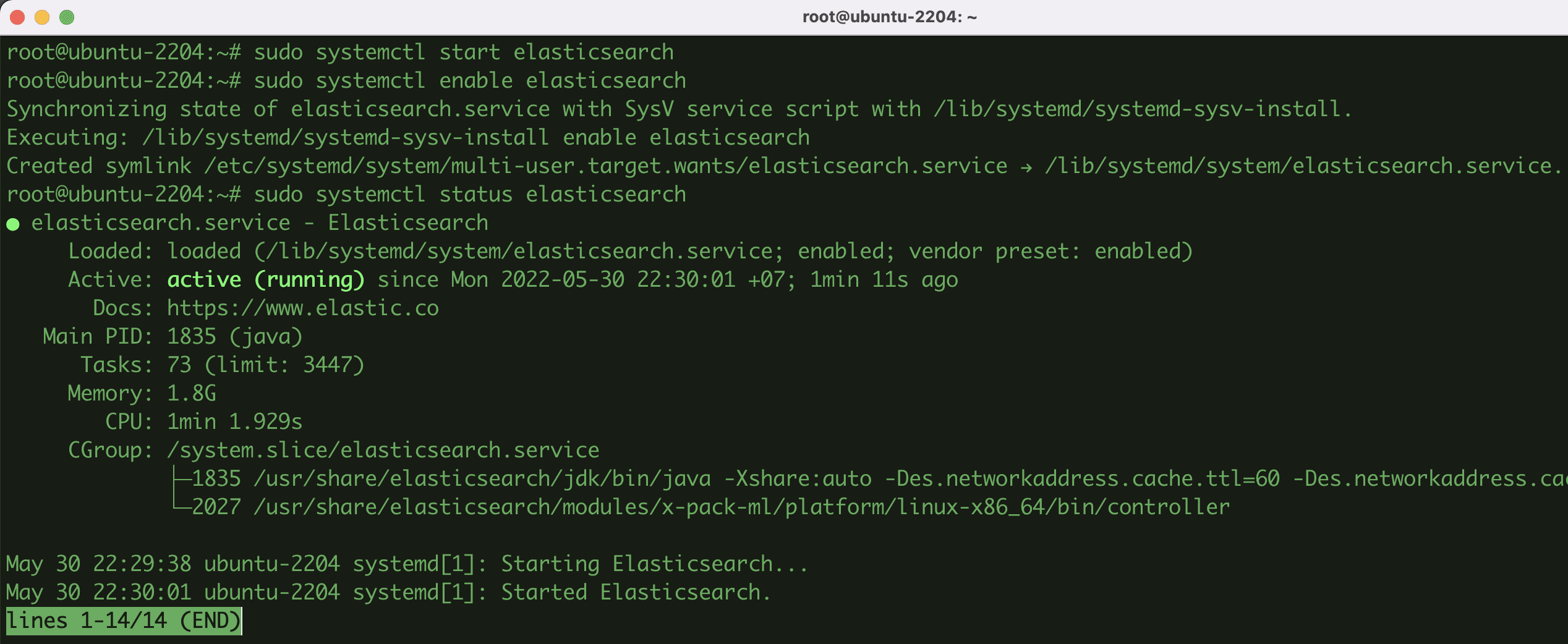Screen dimensions: 1568x644
Task: Select the Main PID 1835 (java) line
Action: (172, 336)
